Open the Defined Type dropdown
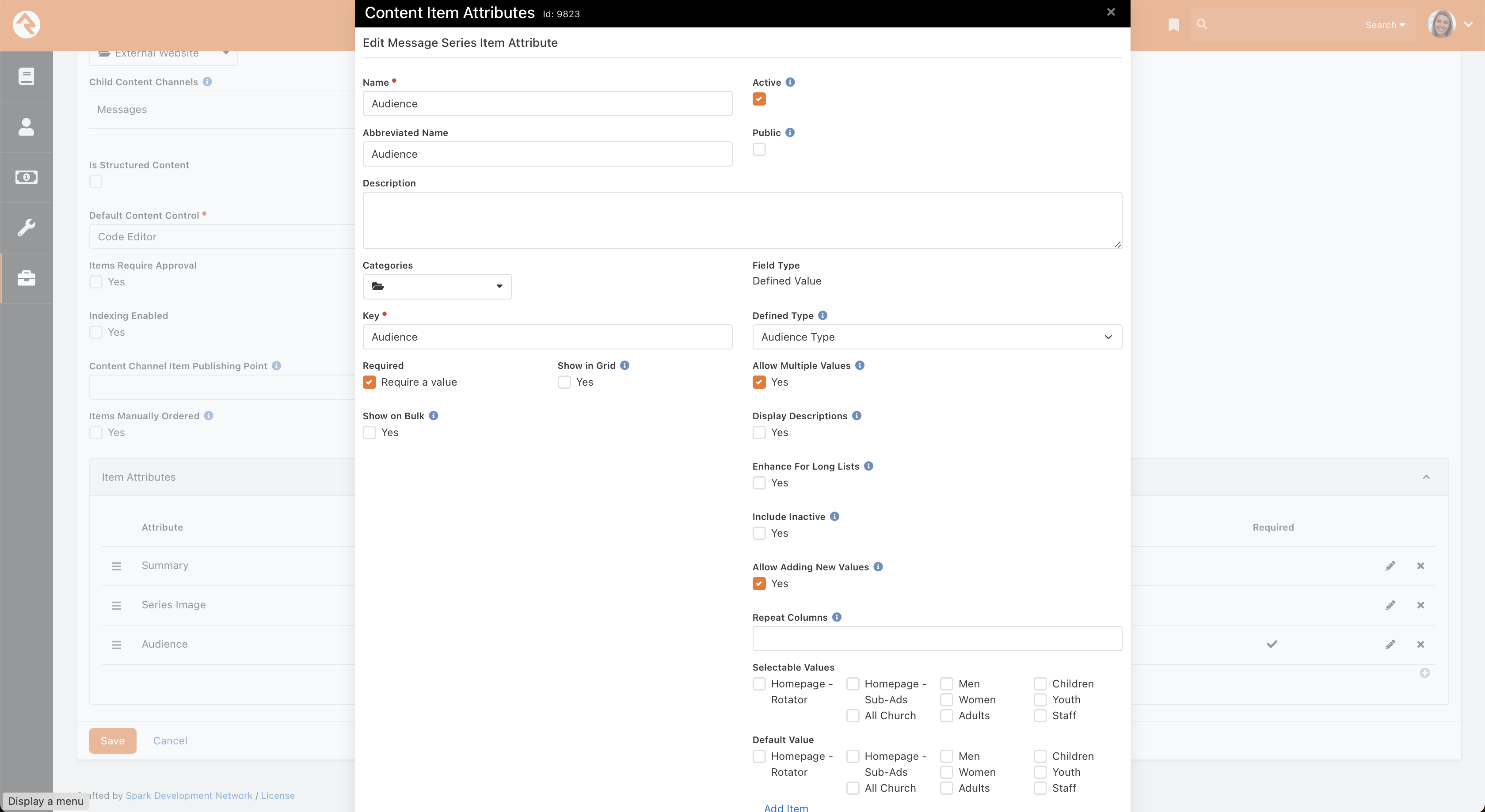The height and width of the screenshot is (812, 1485). pyautogui.click(x=937, y=337)
